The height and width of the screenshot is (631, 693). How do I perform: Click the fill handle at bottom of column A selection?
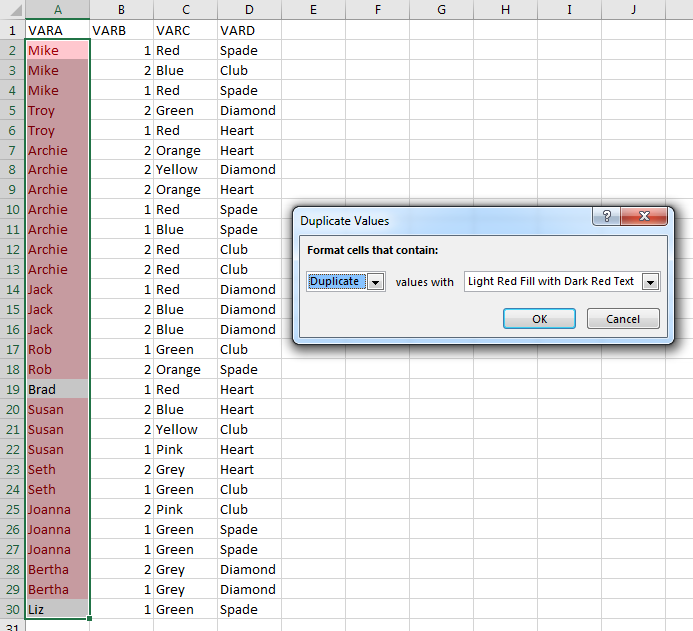tap(89, 619)
